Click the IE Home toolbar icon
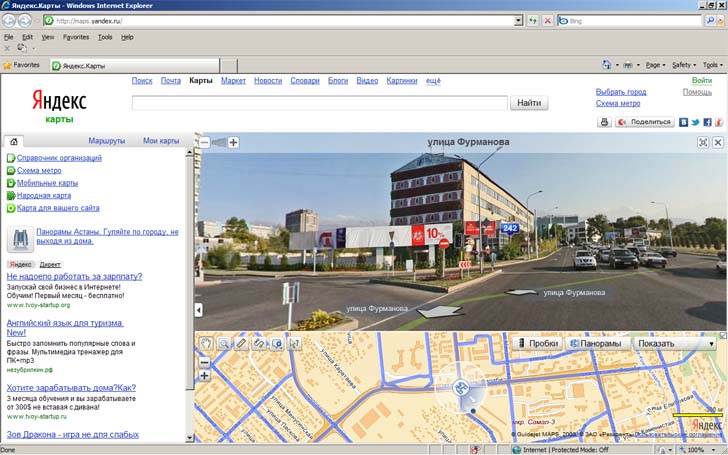This screenshot has width=728, height=455. click(606, 65)
